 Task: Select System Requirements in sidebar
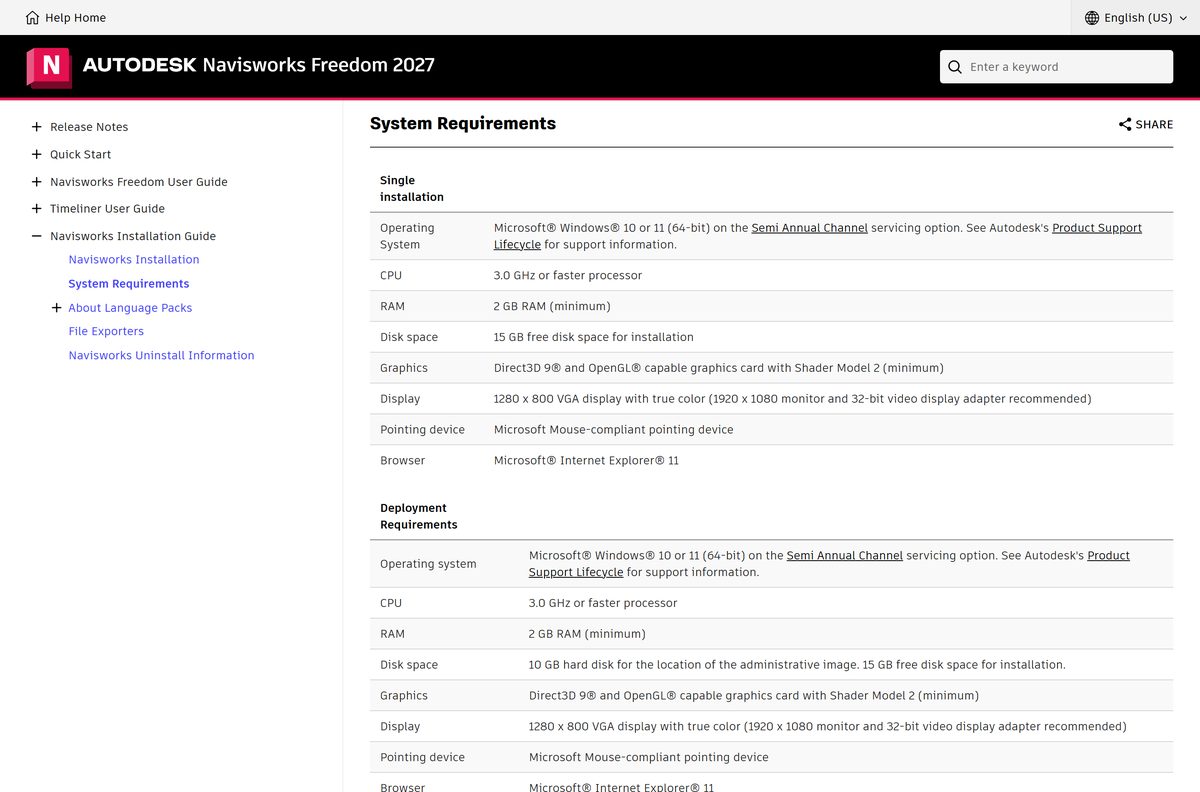click(129, 284)
